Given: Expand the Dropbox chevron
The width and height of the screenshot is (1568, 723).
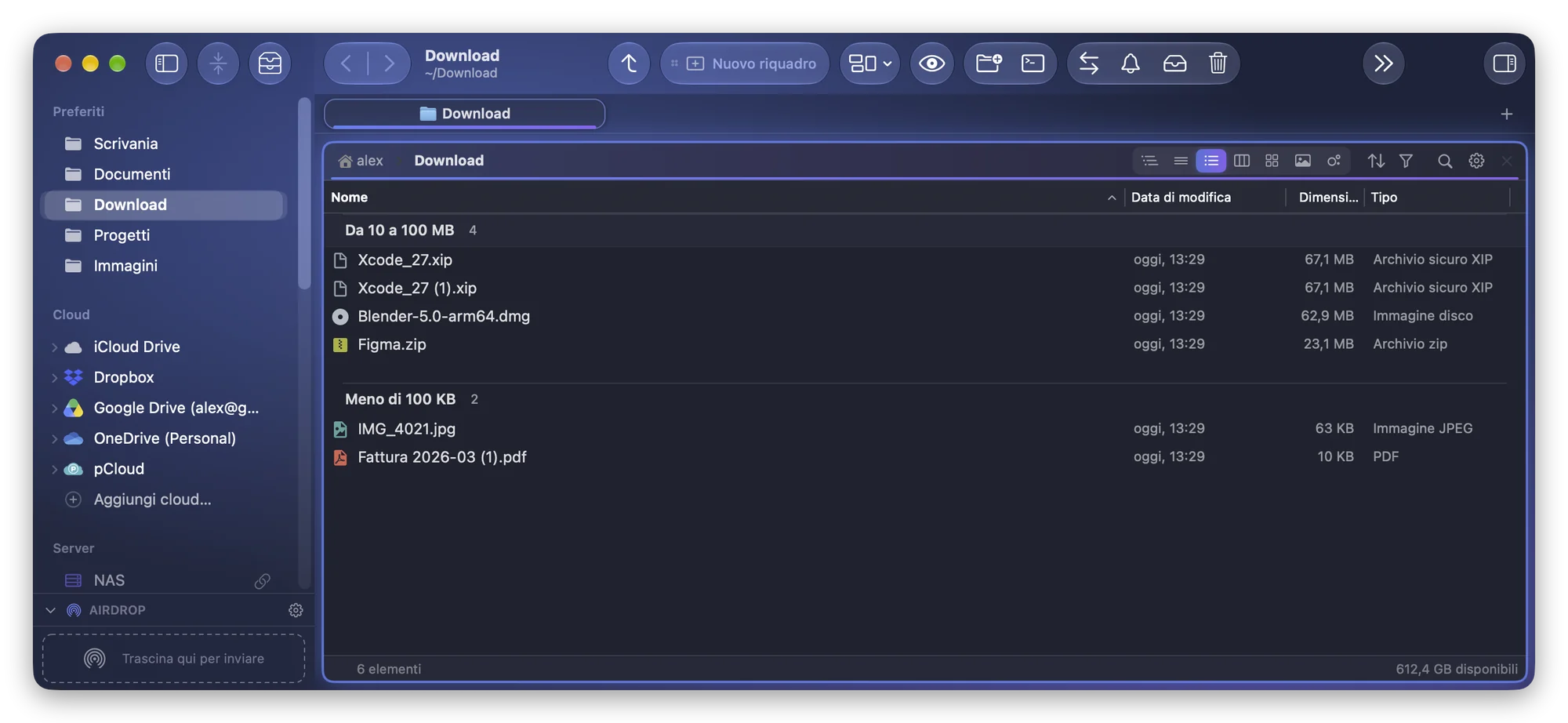Looking at the screenshot, I should [54, 377].
